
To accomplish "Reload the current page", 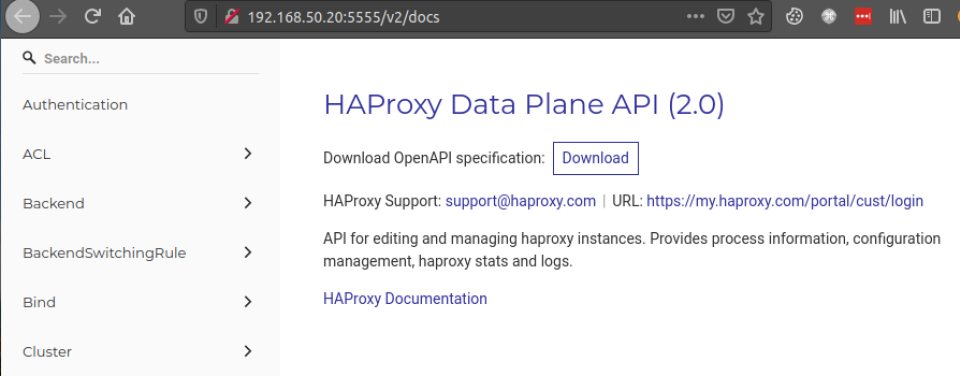I will (x=92, y=17).
